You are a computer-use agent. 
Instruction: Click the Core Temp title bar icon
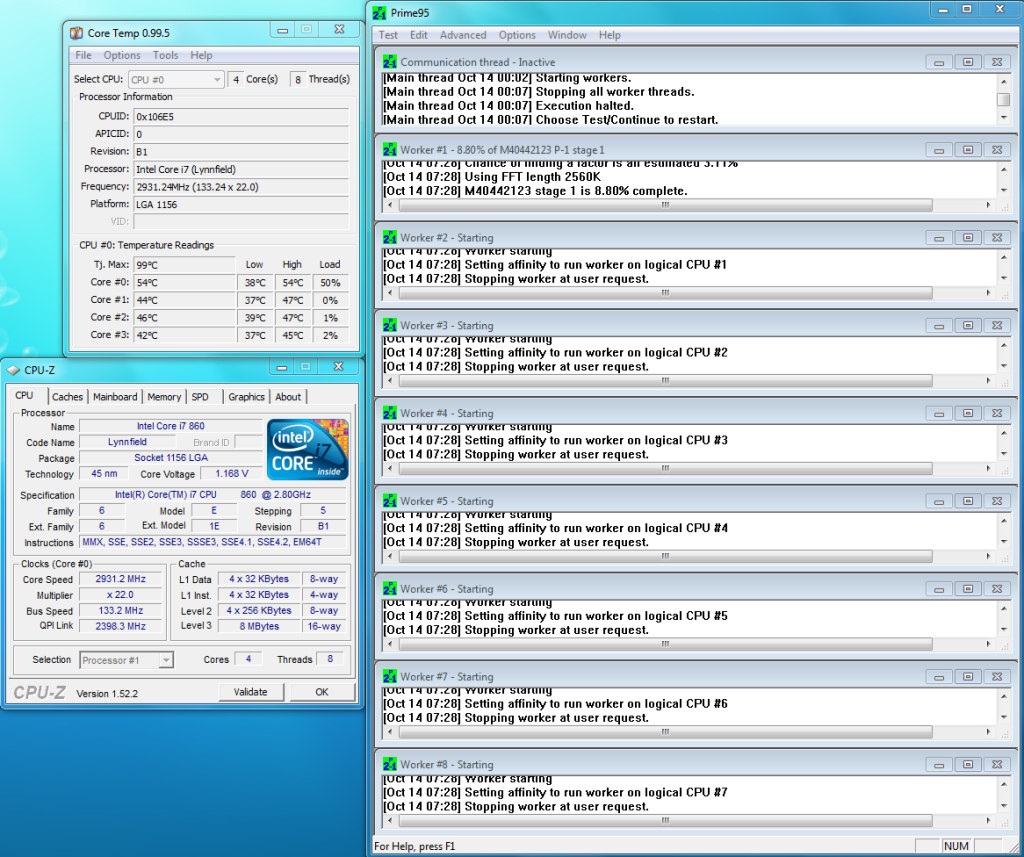(76, 33)
